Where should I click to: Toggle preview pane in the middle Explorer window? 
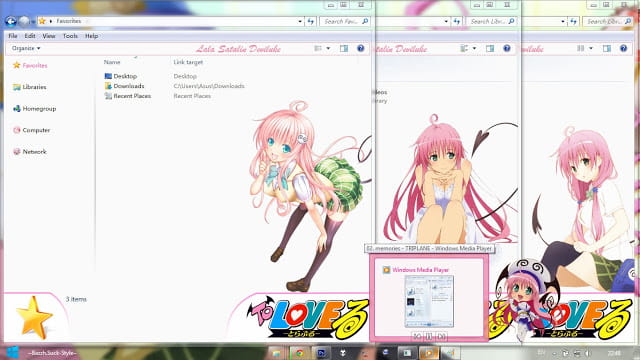pyautogui.click(x=490, y=48)
